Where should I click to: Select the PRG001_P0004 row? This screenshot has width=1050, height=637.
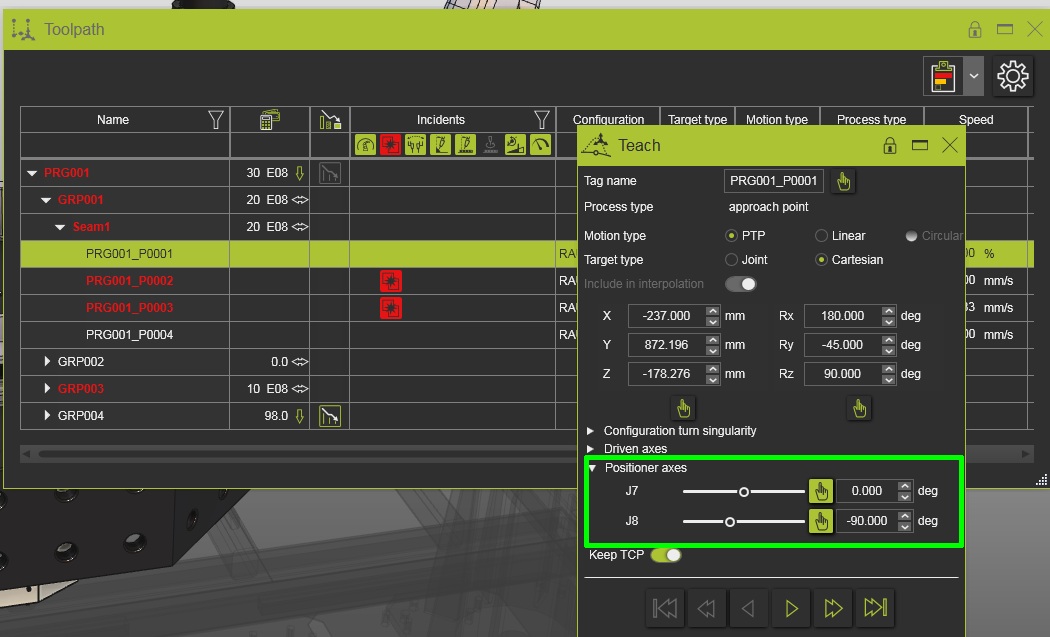pos(129,335)
